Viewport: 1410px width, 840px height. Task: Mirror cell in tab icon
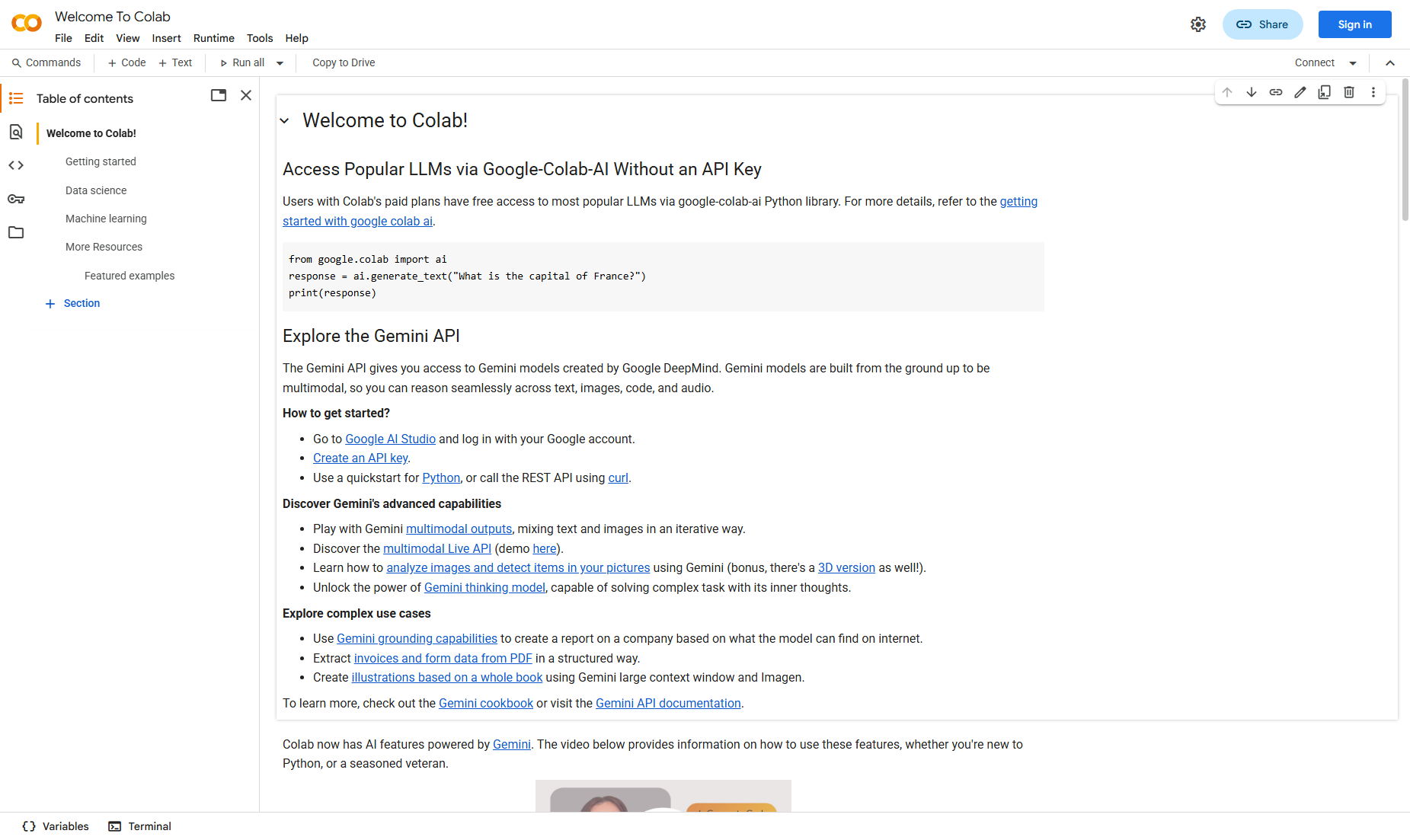tap(1325, 92)
